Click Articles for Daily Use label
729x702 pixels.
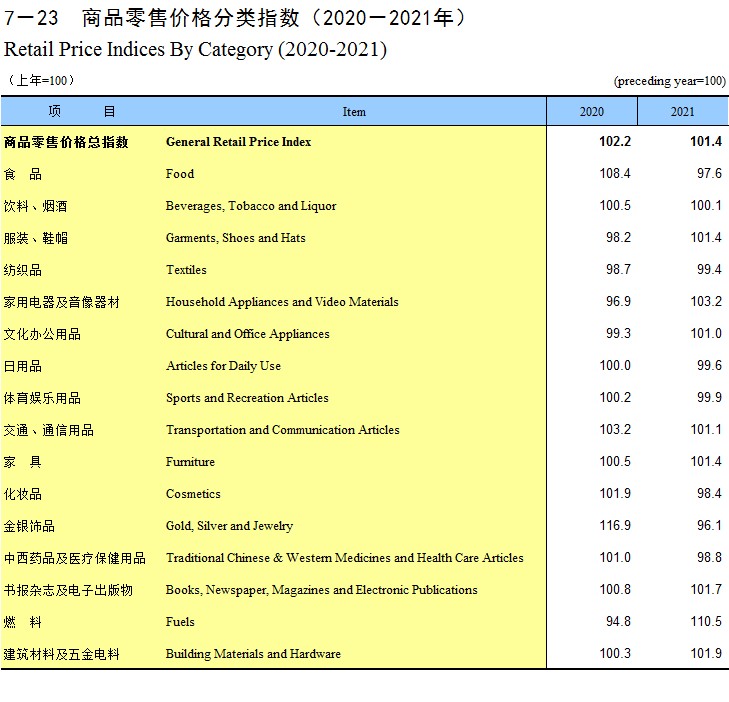[224, 366]
